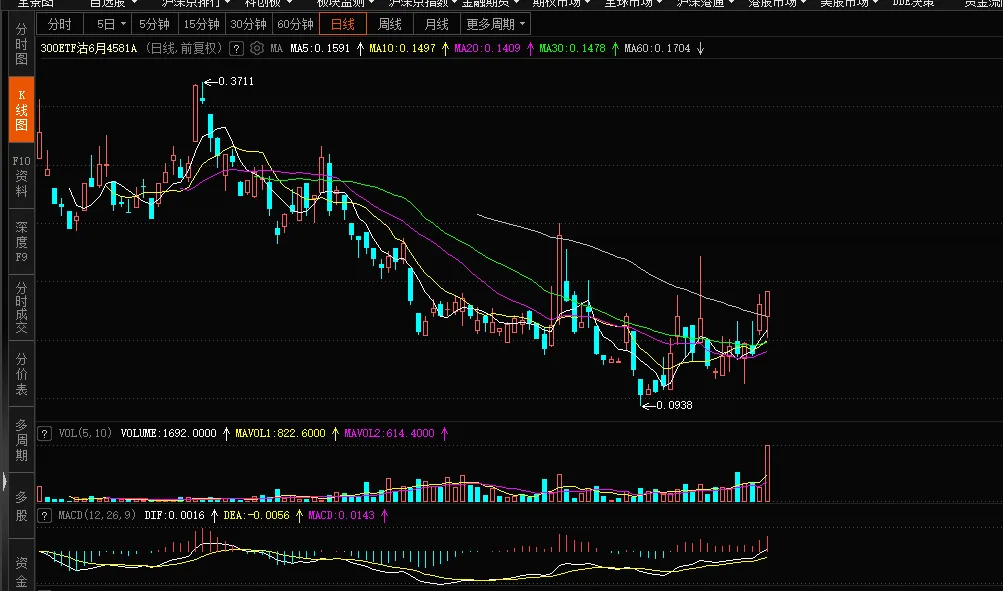
Task: Open 深度F9 in the left sidebar
Action: 21,242
